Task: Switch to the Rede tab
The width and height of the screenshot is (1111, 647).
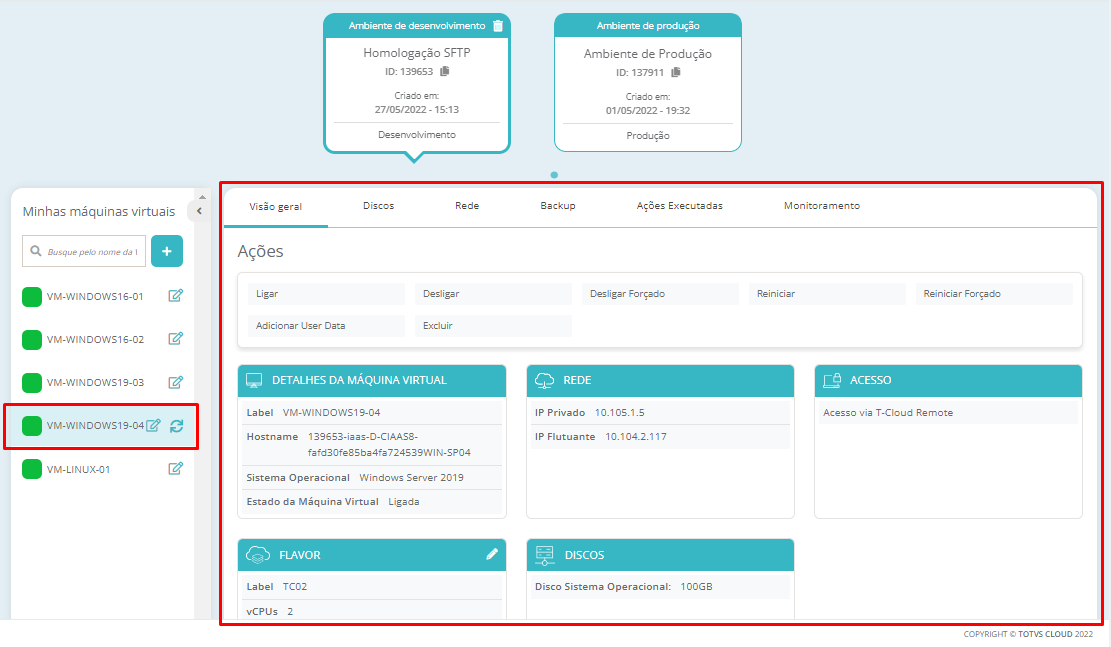Action: tap(467, 206)
